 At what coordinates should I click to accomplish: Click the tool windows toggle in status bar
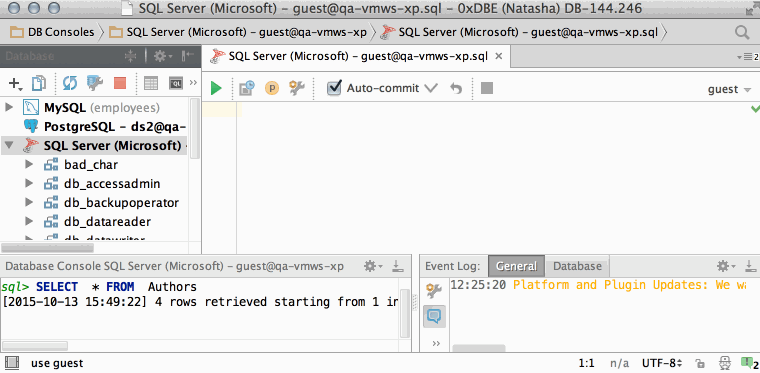(11, 363)
